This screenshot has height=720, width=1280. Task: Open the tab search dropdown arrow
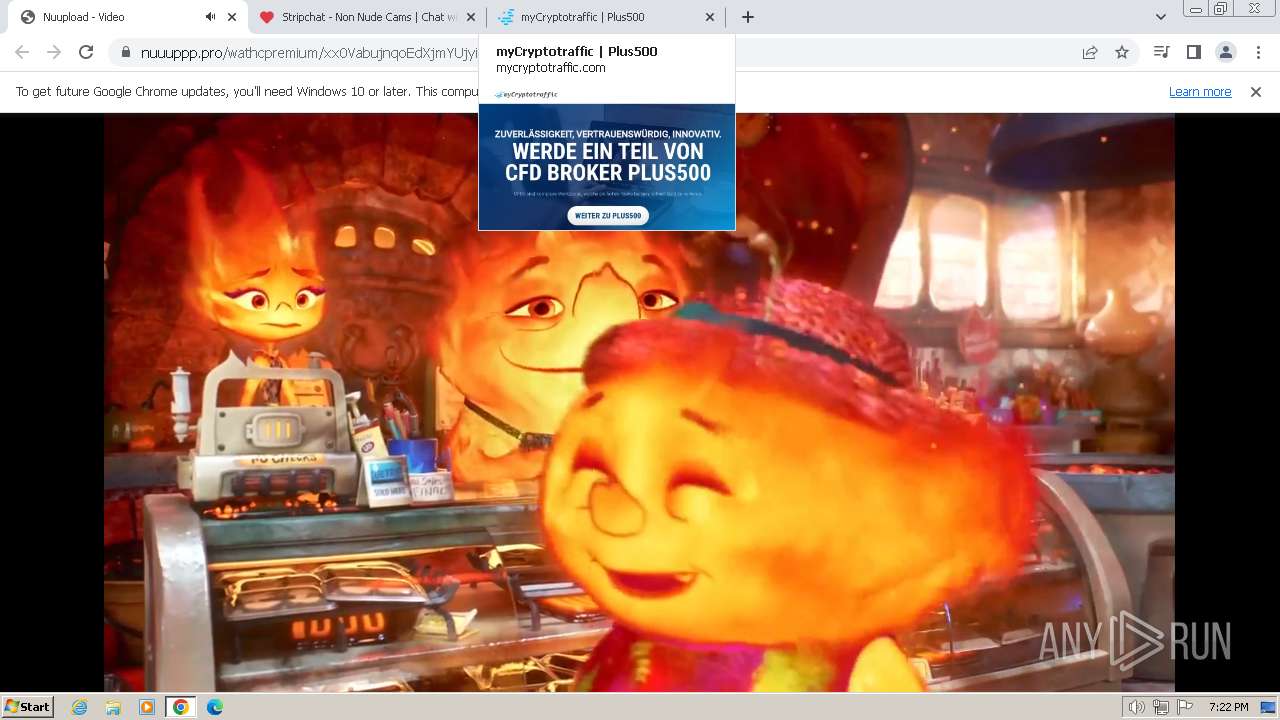click(x=1160, y=17)
